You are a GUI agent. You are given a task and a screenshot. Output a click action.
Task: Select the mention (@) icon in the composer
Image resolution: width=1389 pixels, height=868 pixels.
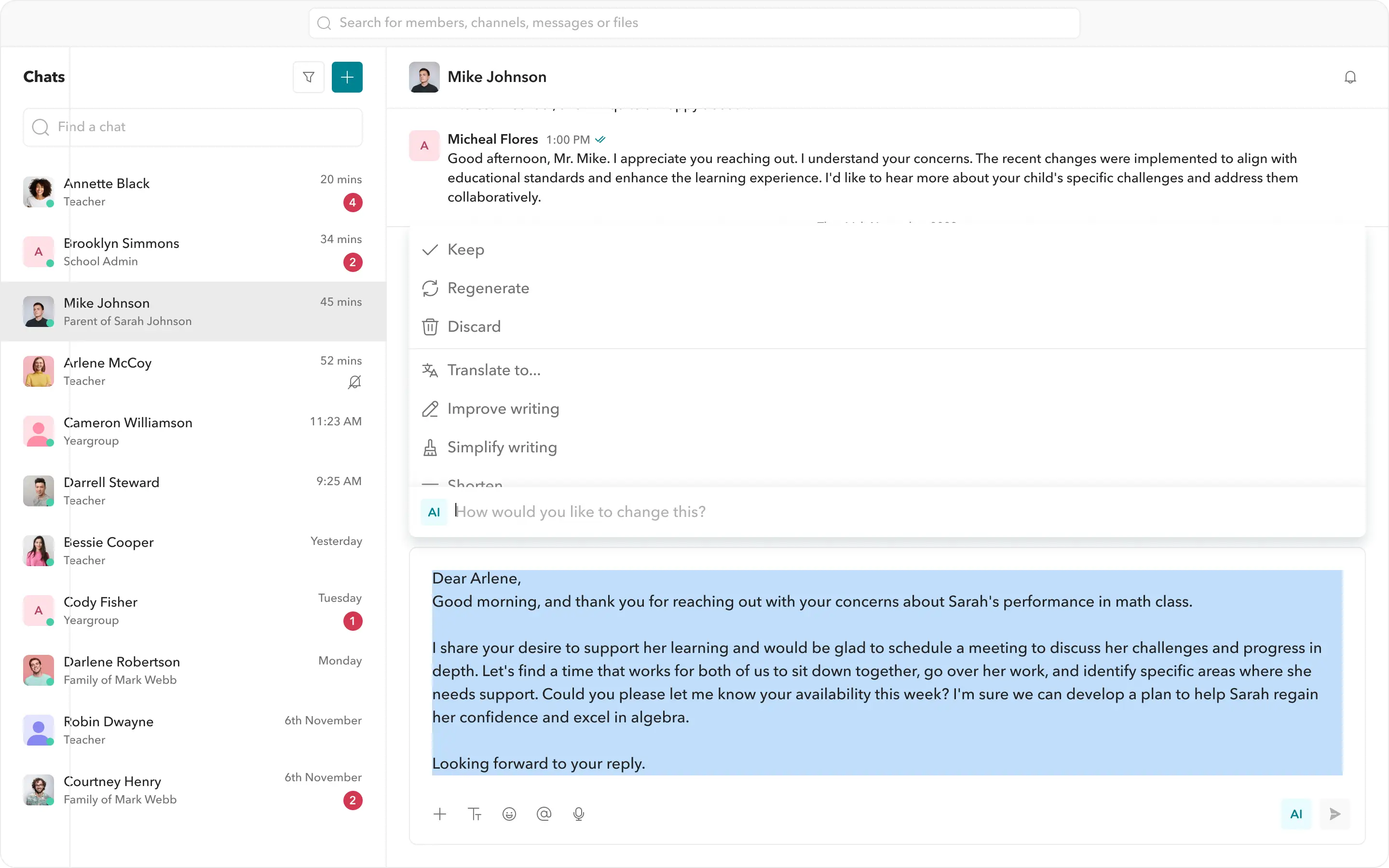(x=544, y=814)
